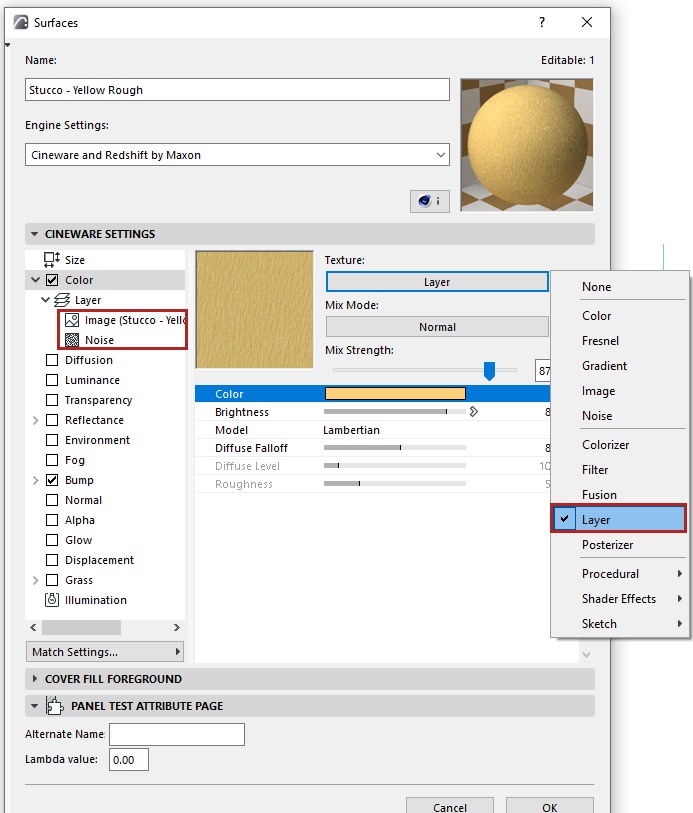Enable the Luminance checkbox
The width and height of the screenshot is (693, 813).
[x=52, y=380]
